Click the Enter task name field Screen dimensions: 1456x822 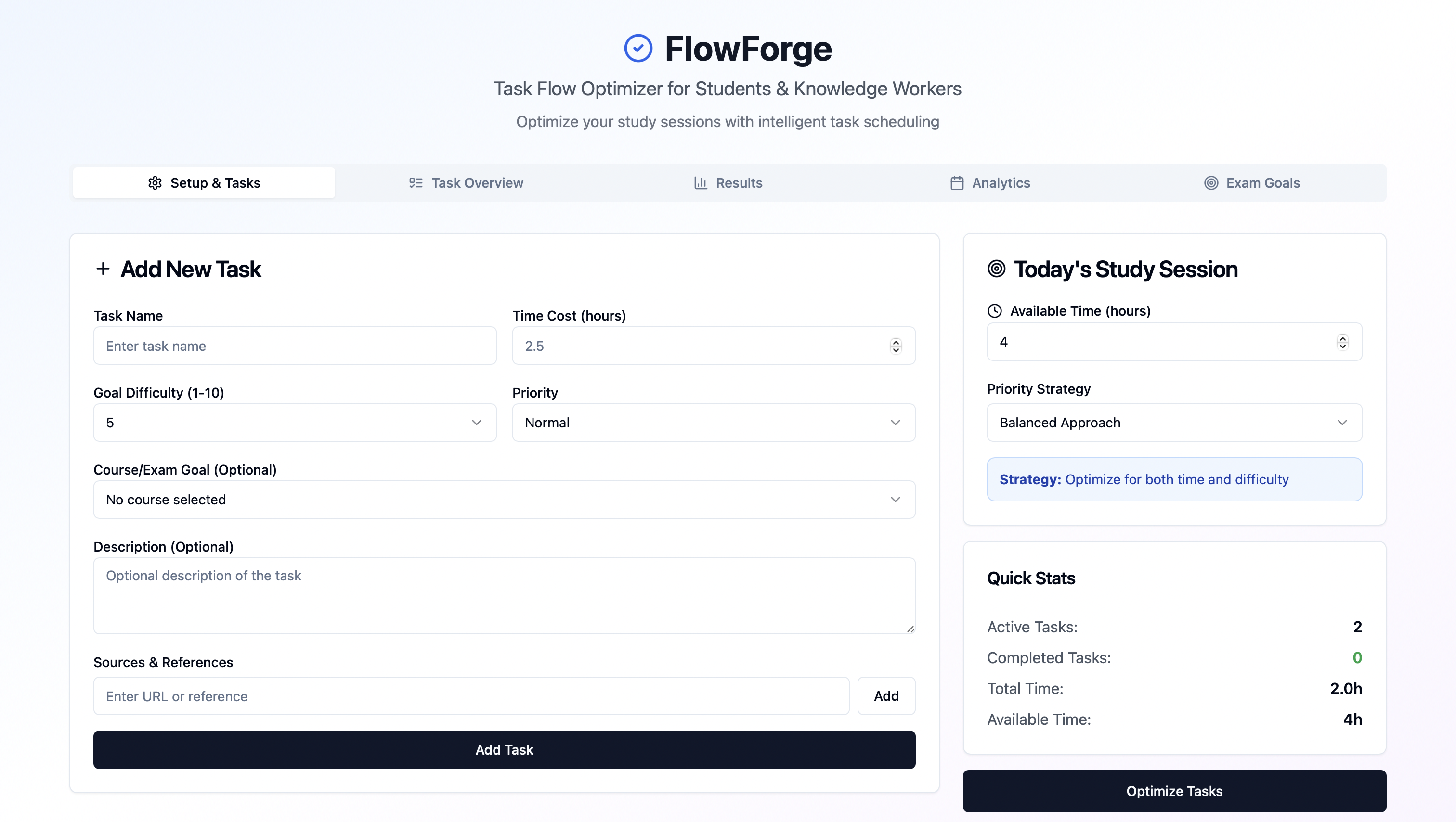295,346
